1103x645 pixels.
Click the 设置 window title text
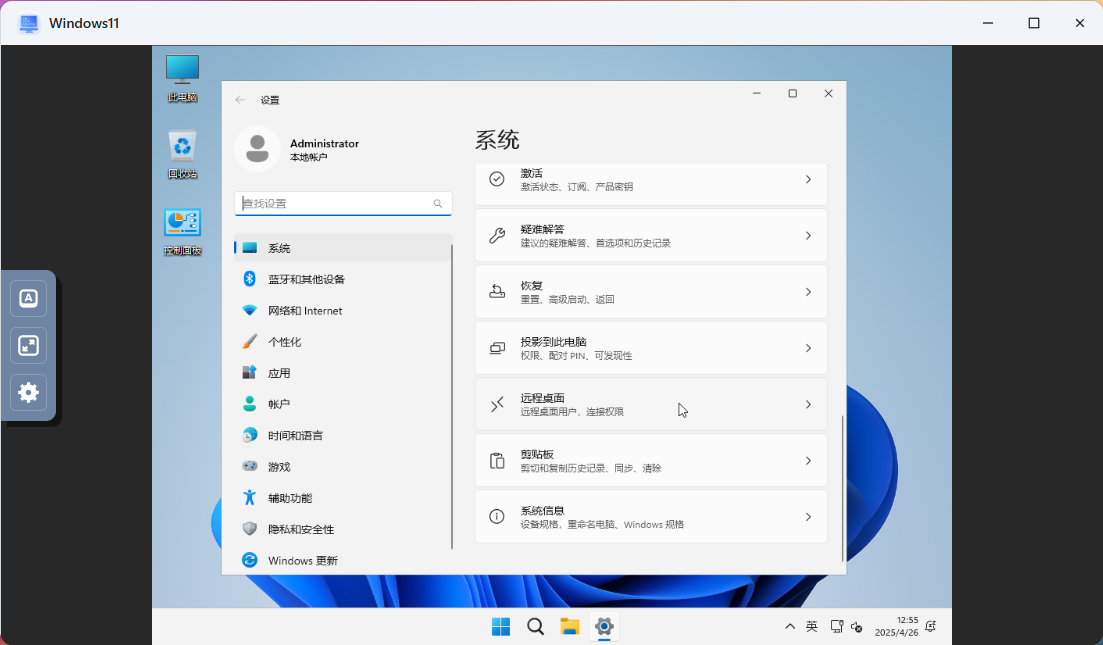coord(270,100)
